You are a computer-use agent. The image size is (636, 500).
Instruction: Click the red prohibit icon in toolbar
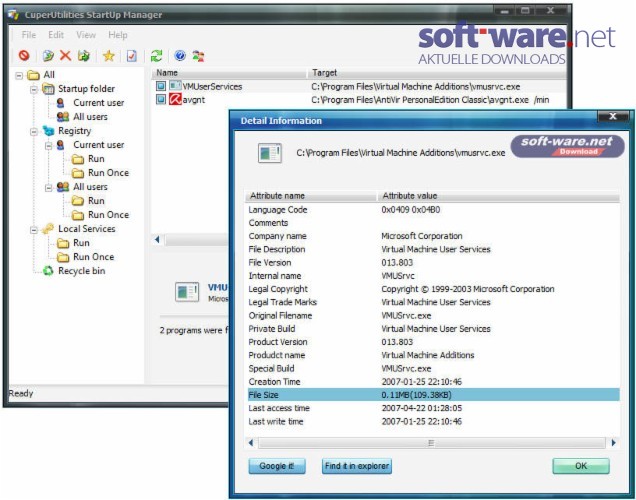pyautogui.click(x=24, y=55)
